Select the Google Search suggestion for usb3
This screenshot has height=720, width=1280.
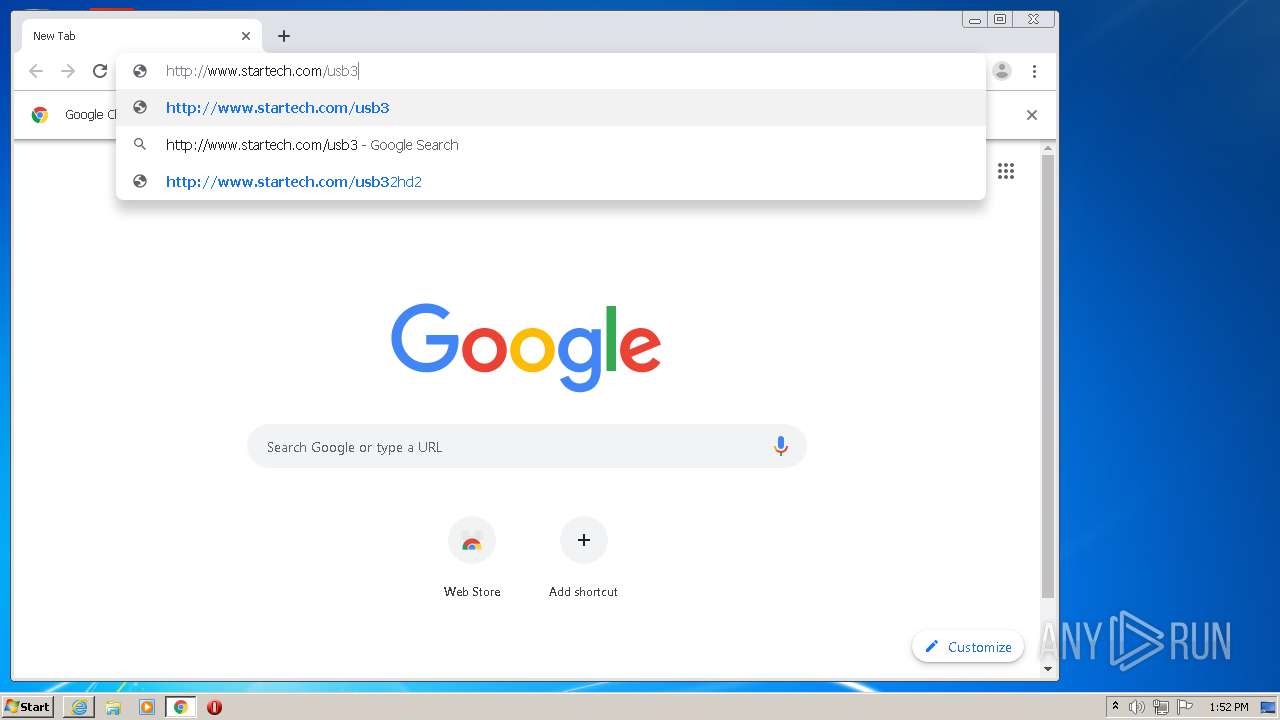tap(551, 145)
